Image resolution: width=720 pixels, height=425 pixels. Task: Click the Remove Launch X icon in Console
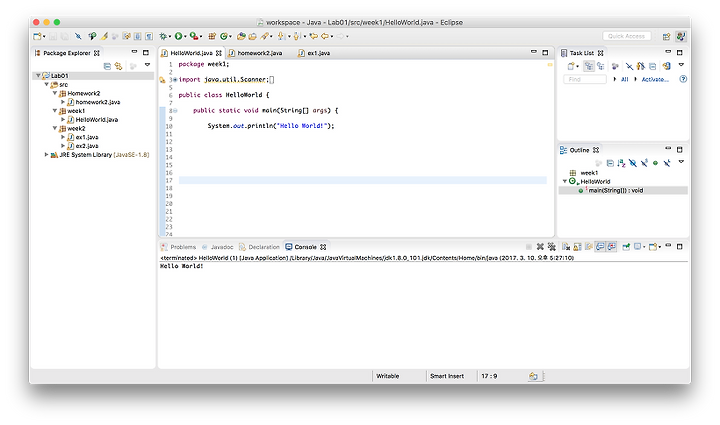click(540, 246)
